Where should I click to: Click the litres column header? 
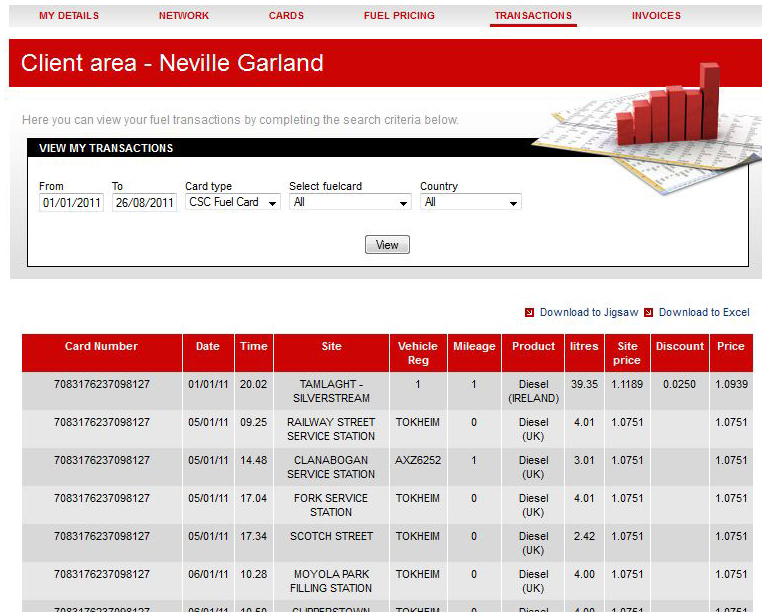click(x=585, y=353)
